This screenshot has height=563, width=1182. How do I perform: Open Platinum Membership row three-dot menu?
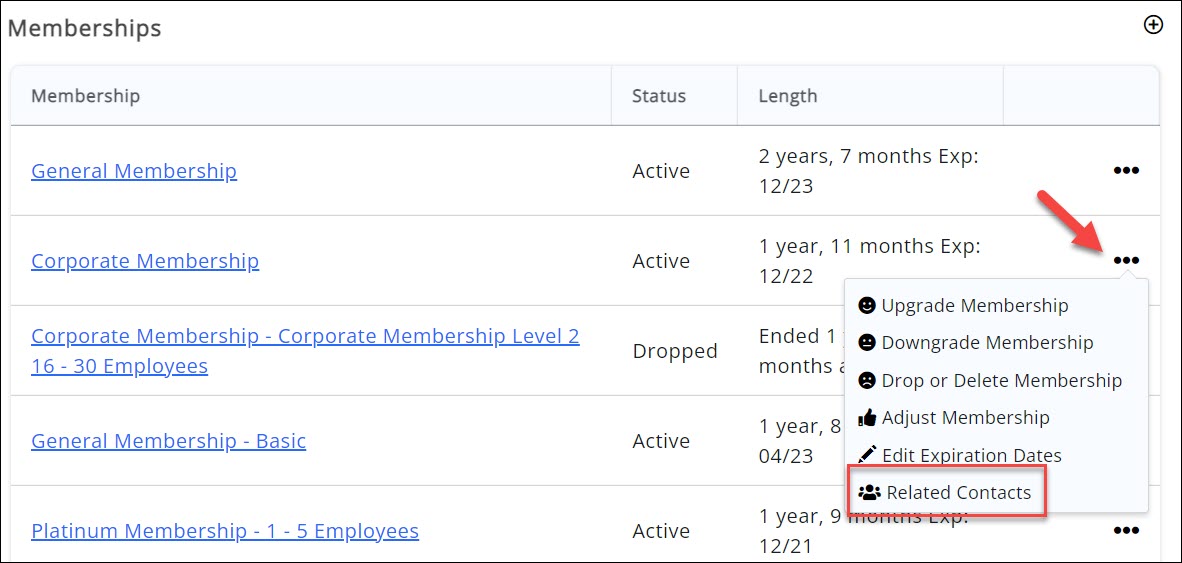click(x=1126, y=531)
